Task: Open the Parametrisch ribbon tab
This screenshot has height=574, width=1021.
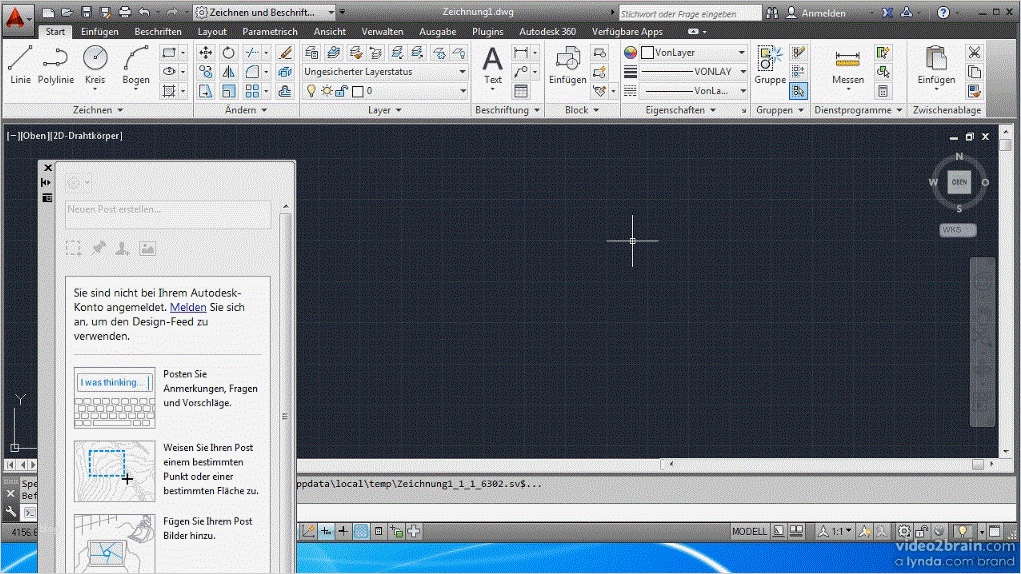Action: tap(270, 32)
